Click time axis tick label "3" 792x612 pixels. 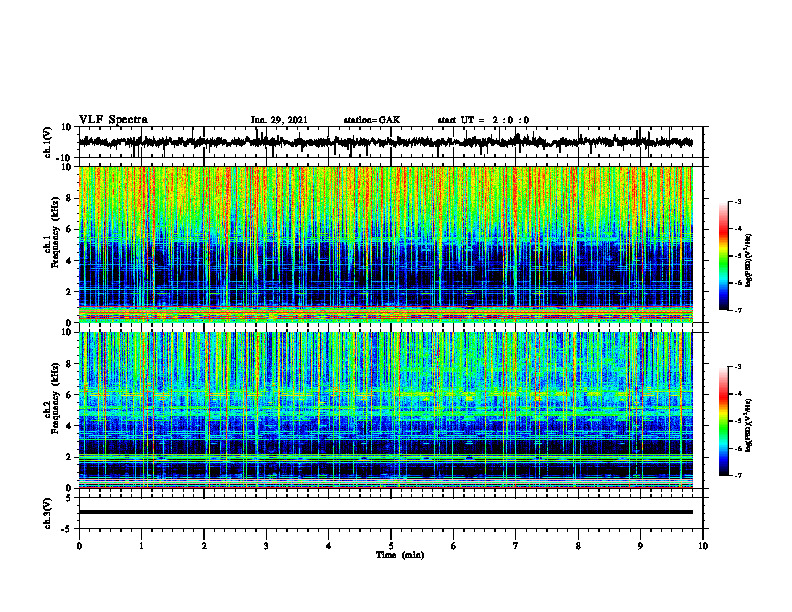coord(266,546)
